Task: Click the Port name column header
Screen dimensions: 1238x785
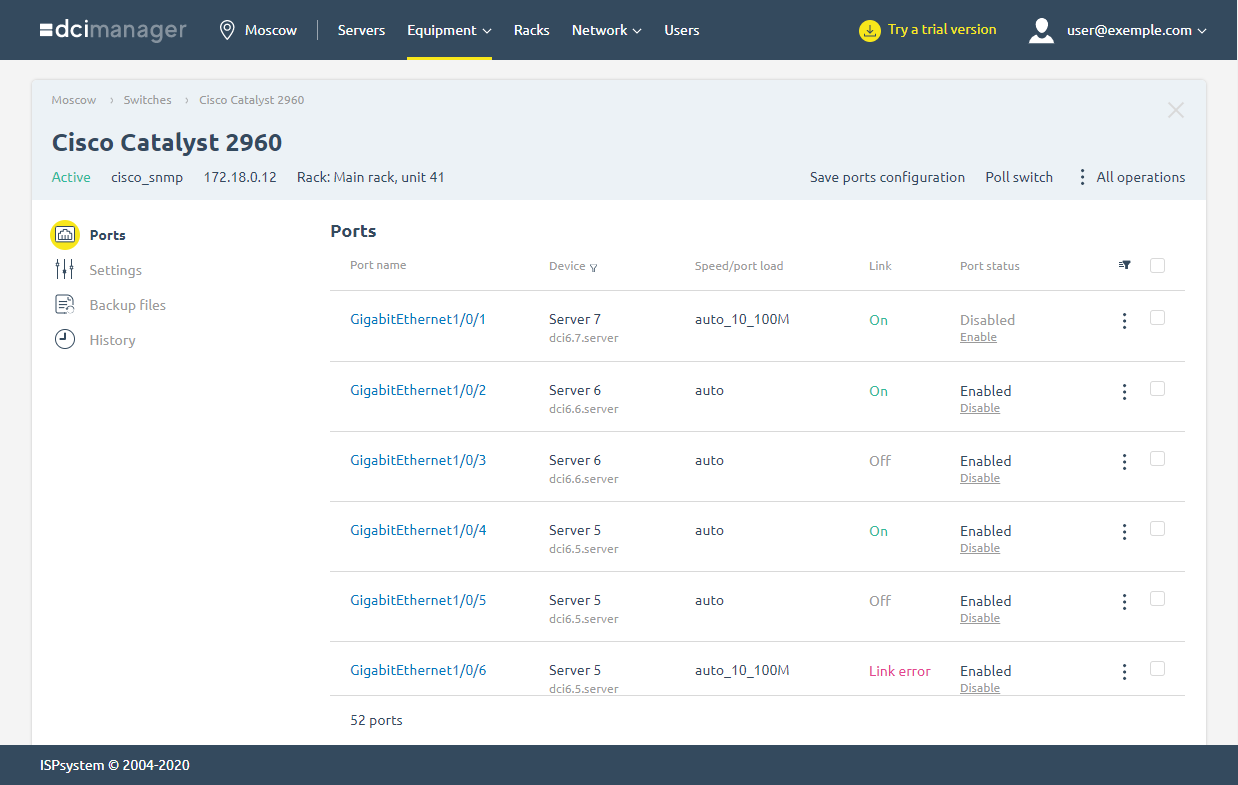Action: (x=378, y=265)
